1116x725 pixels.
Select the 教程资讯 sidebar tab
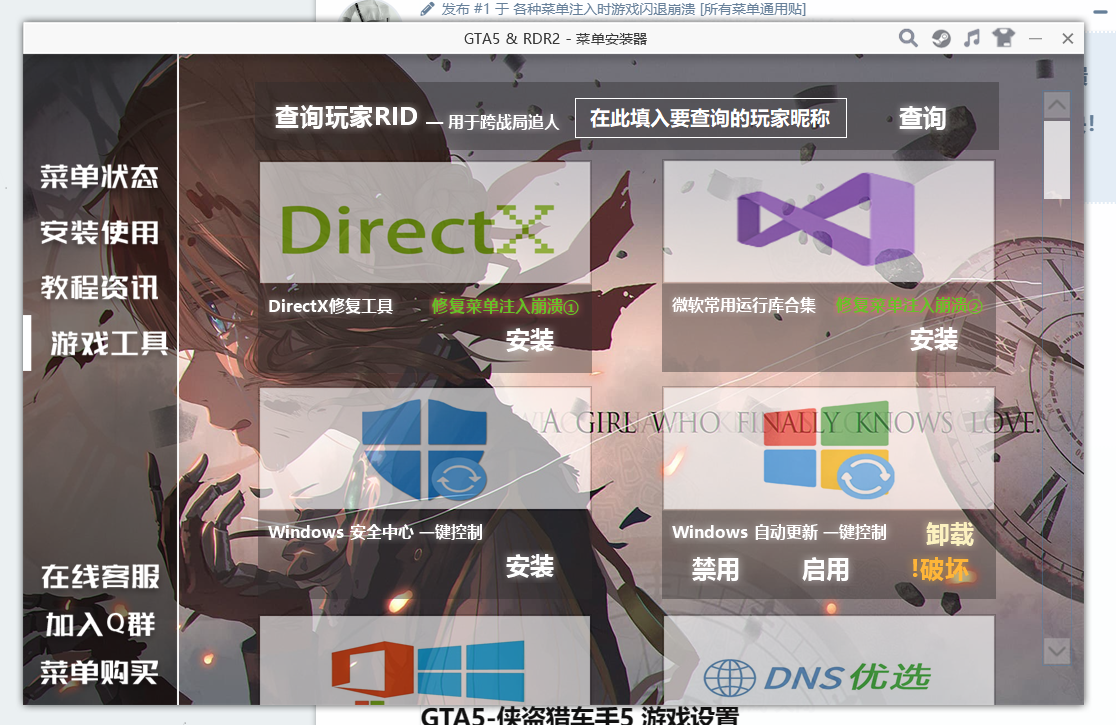tap(99, 288)
